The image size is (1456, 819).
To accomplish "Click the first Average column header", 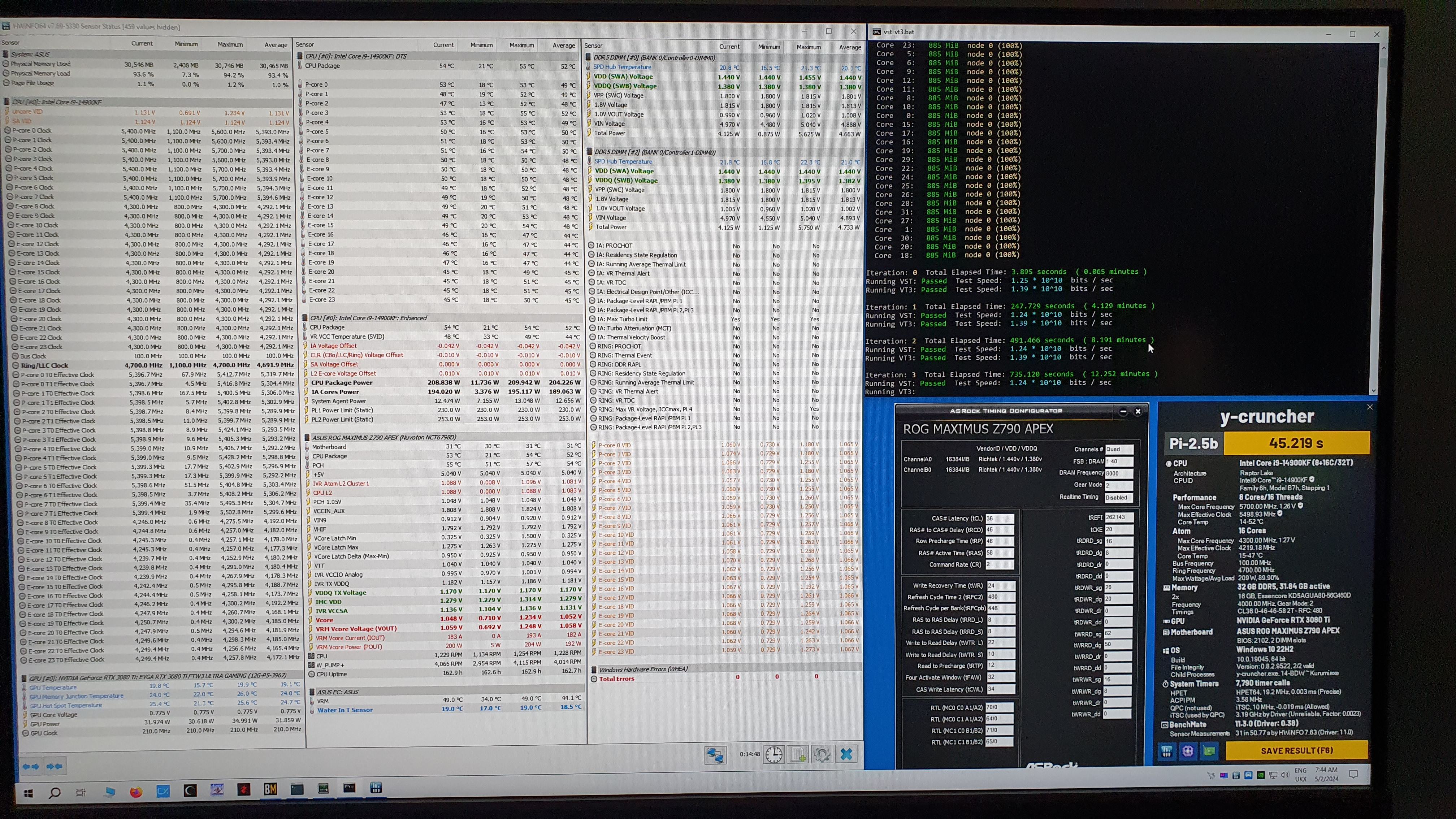I will click(276, 45).
